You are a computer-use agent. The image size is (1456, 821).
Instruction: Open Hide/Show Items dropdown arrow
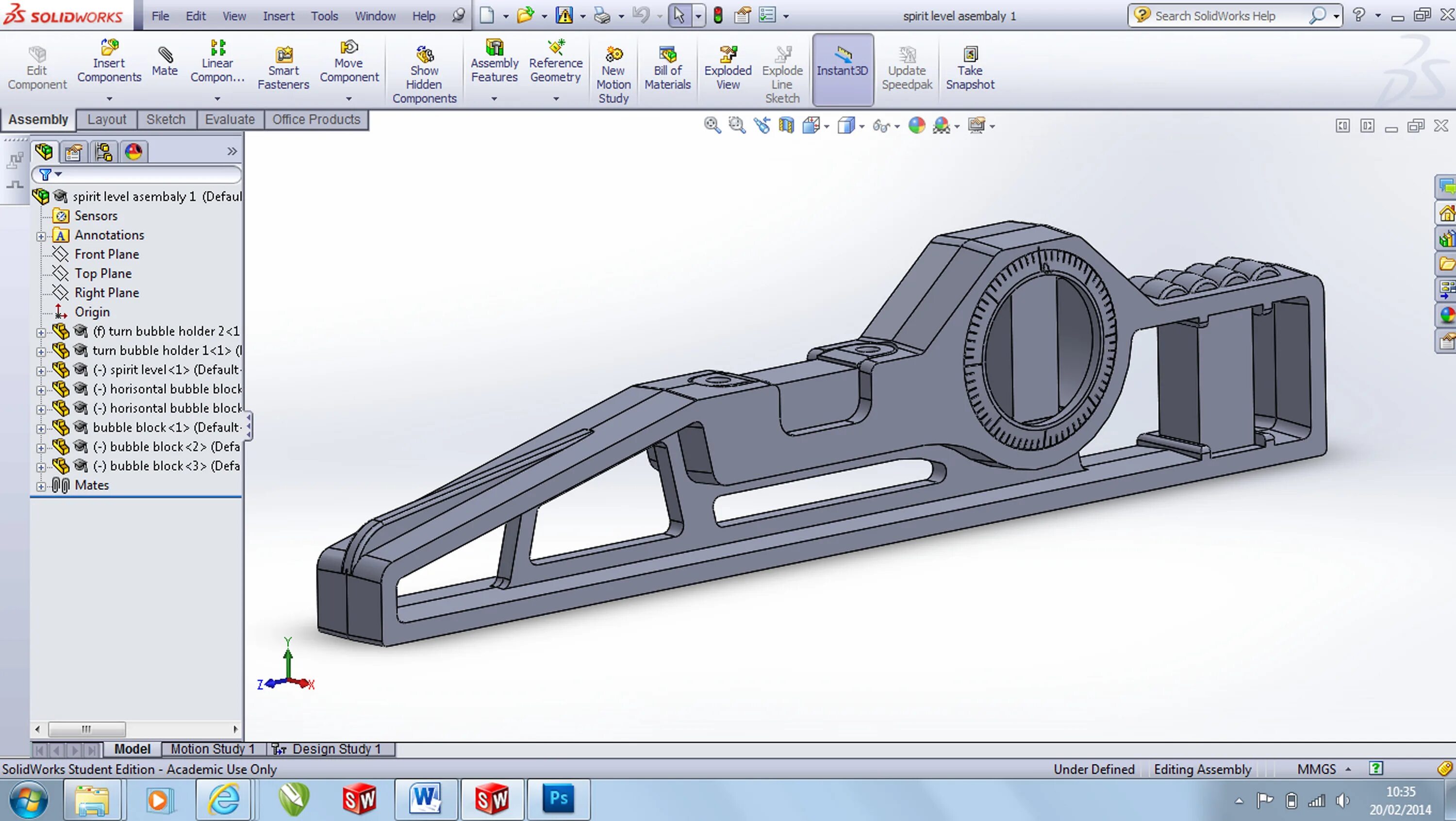pyautogui.click(x=897, y=127)
